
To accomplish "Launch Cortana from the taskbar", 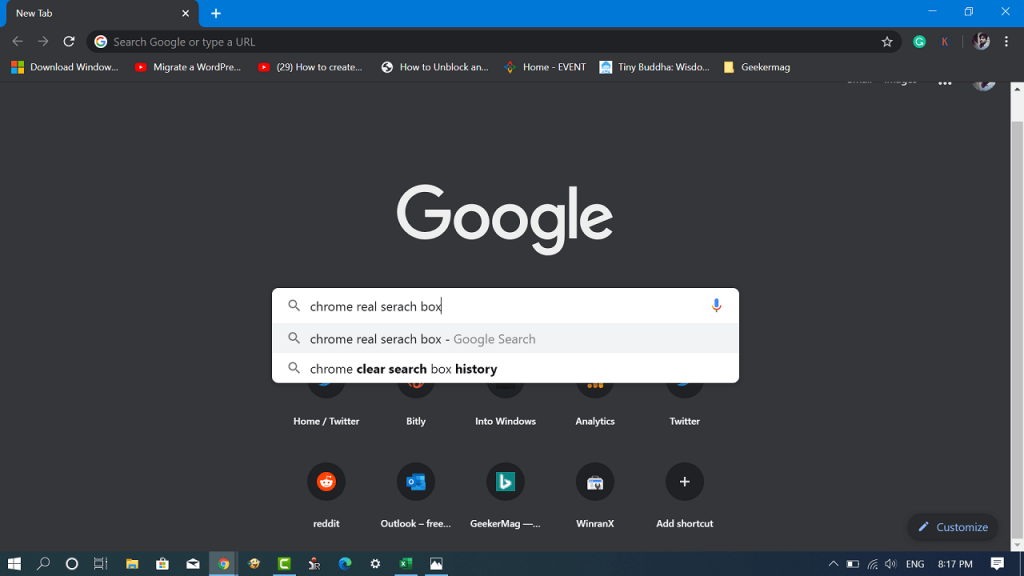I will (72, 564).
